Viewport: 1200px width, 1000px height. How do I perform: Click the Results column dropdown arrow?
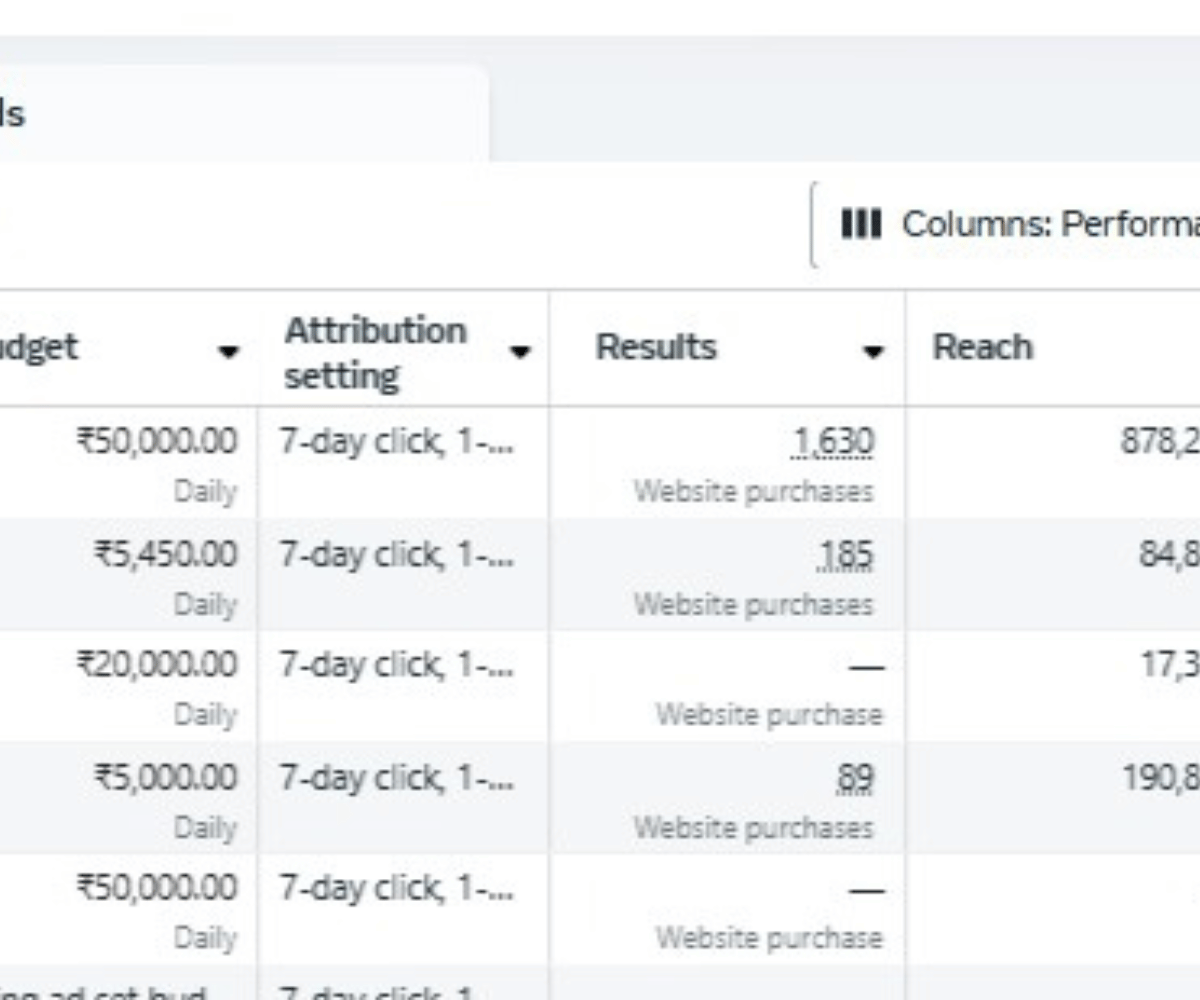pos(874,351)
